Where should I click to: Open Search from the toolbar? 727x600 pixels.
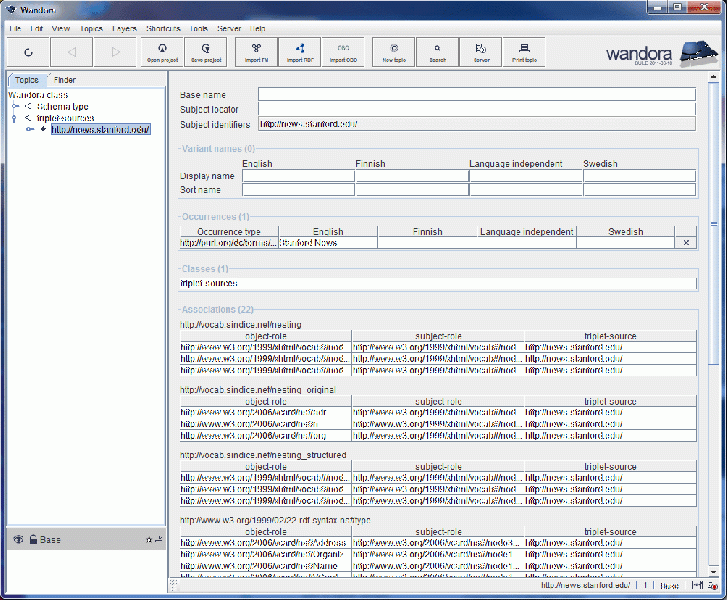pos(437,51)
